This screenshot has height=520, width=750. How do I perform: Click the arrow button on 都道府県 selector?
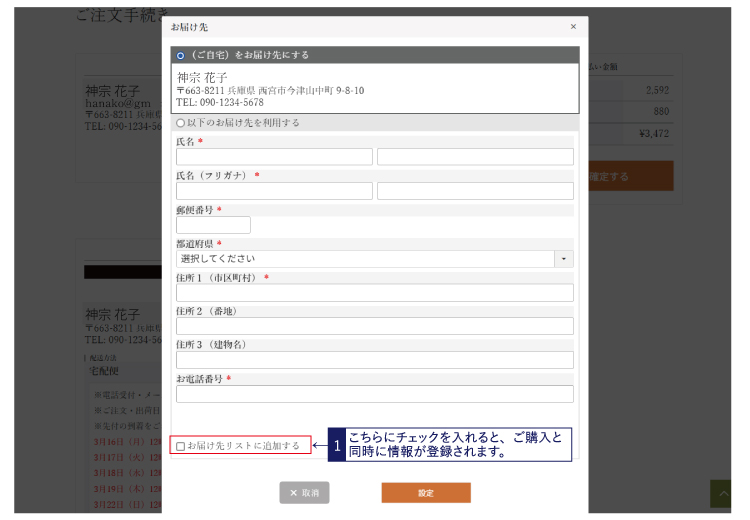(x=565, y=259)
